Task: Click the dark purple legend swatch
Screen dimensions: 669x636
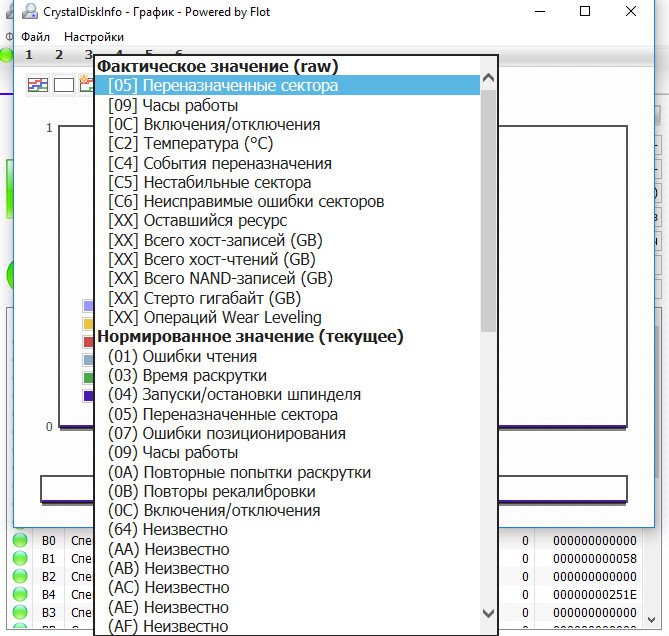Action: (x=88, y=396)
